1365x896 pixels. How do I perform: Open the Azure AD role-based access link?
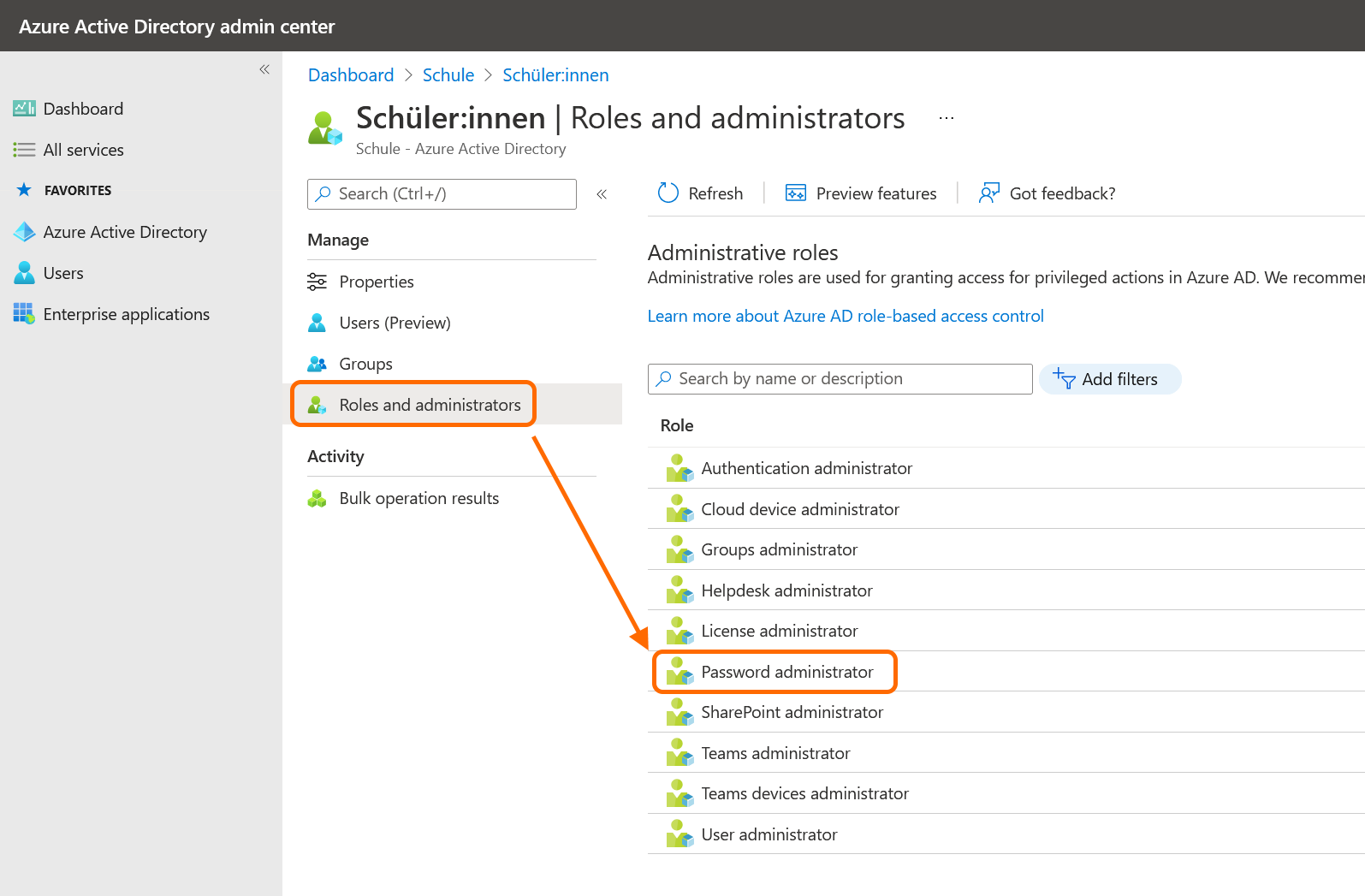[x=845, y=316]
